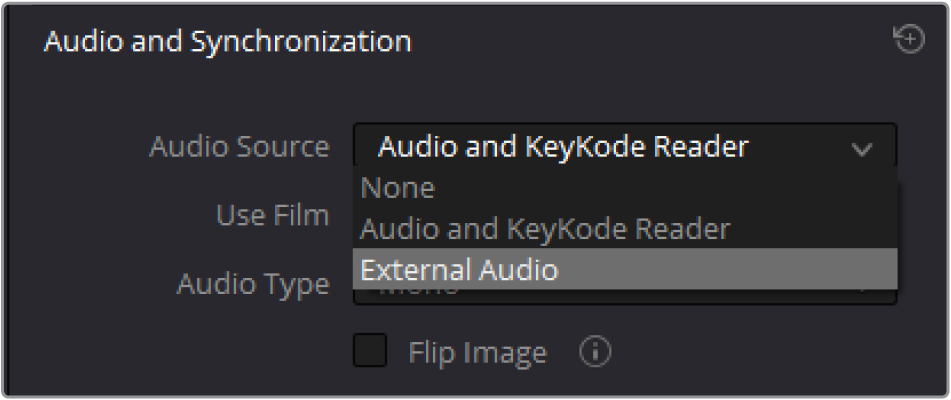Image resolution: width=951 pixels, height=400 pixels.
Task: Click the Audio Source selected value field
Action: pyautogui.click(x=625, y=146)
